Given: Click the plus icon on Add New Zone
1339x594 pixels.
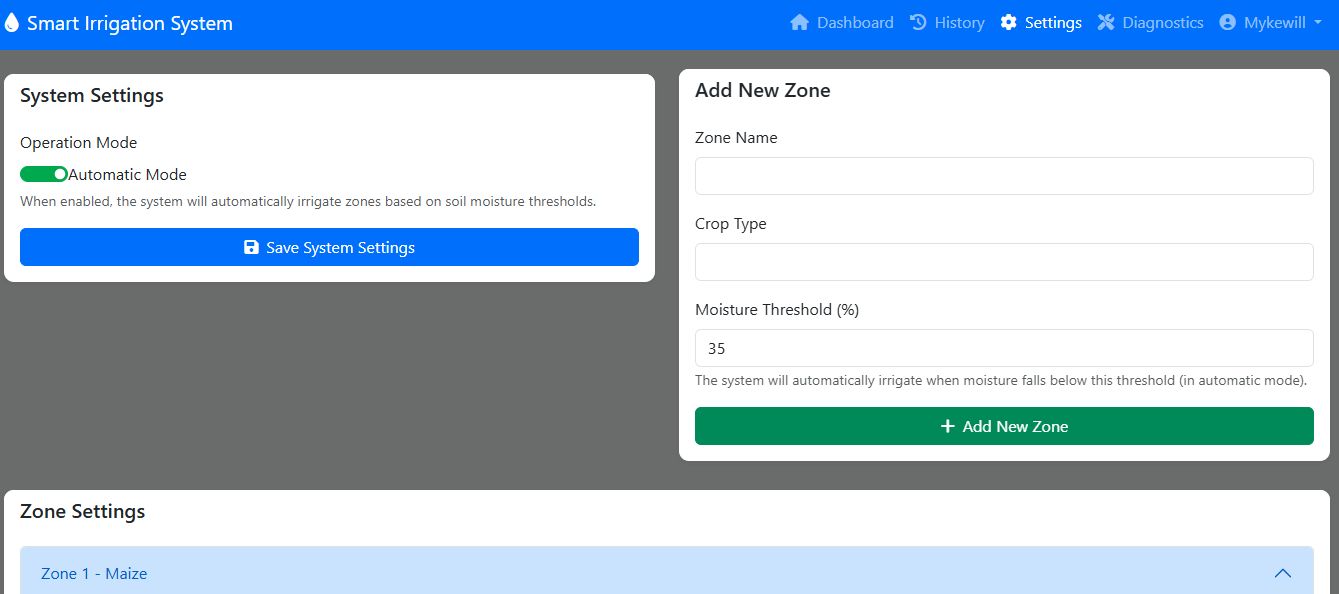Looking at the screenshot, I should [948, 426].
